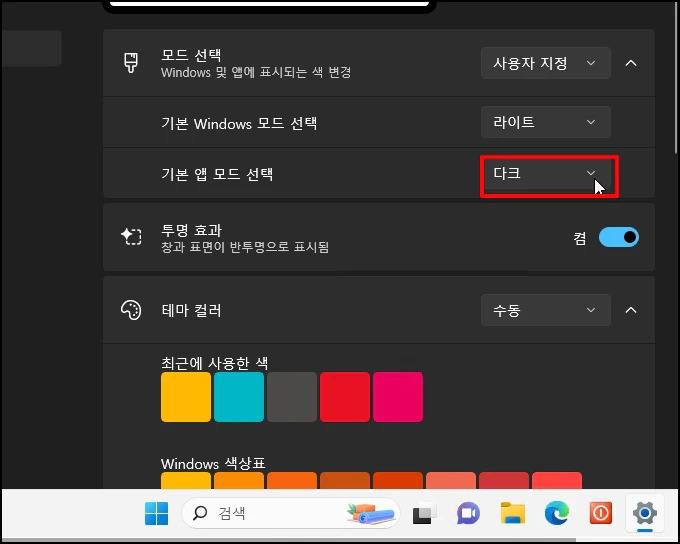Screen dimensions: 680x544
Task: Pick the gray recently used color
Action: (292, 397)
